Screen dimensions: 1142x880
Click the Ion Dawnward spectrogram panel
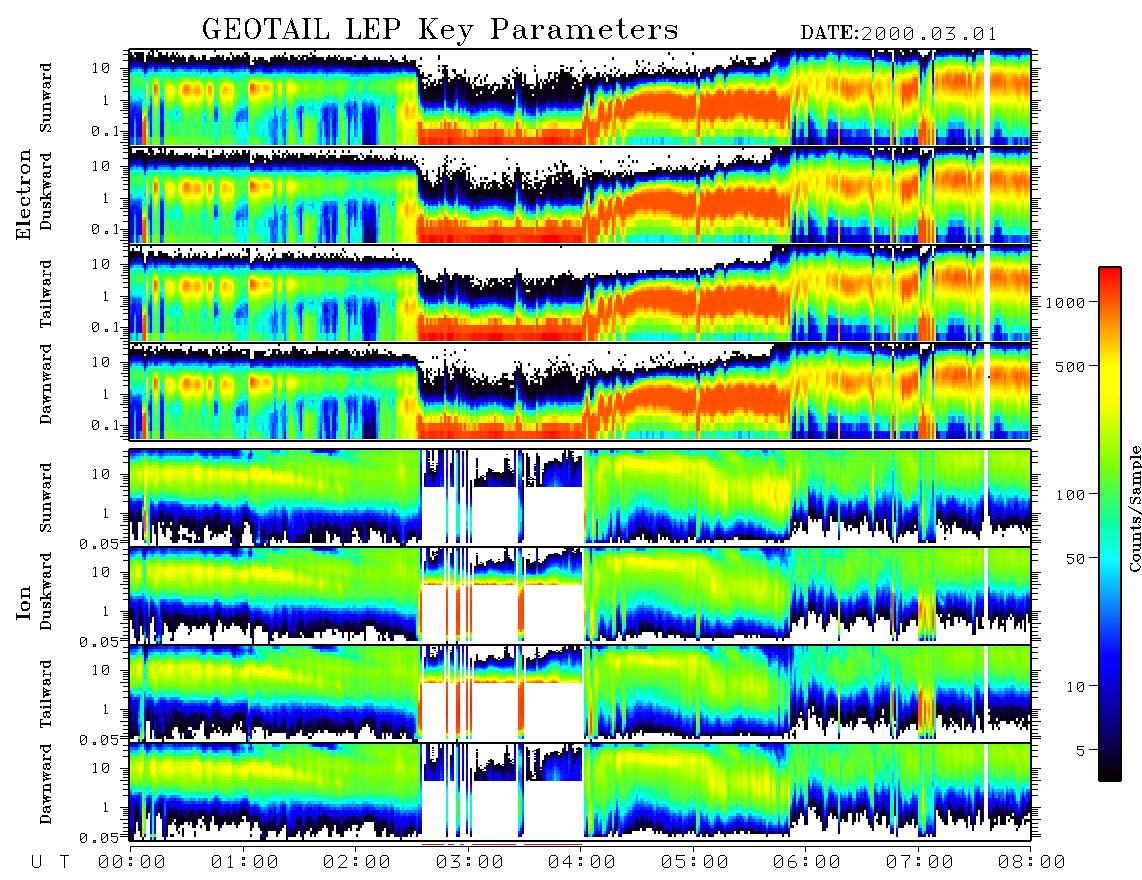click(x=580, y=791)
